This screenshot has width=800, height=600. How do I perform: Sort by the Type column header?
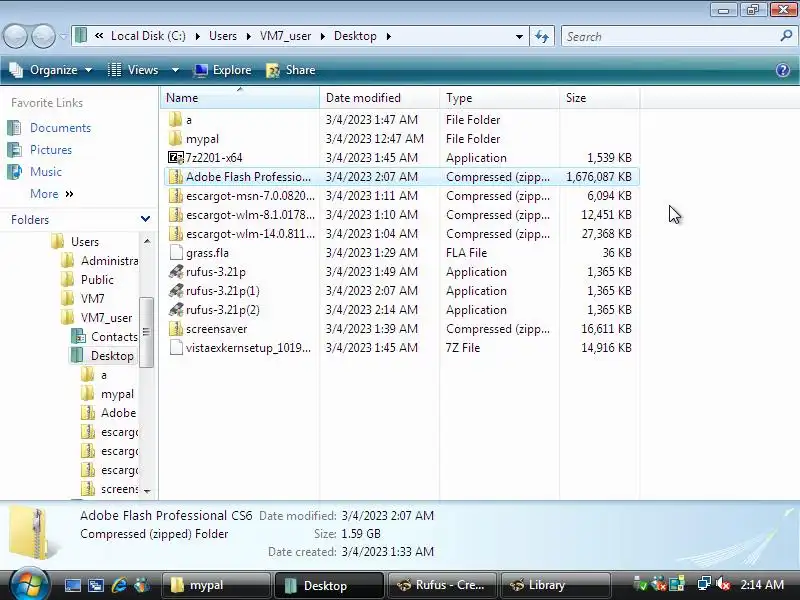(x=499, y=97)
